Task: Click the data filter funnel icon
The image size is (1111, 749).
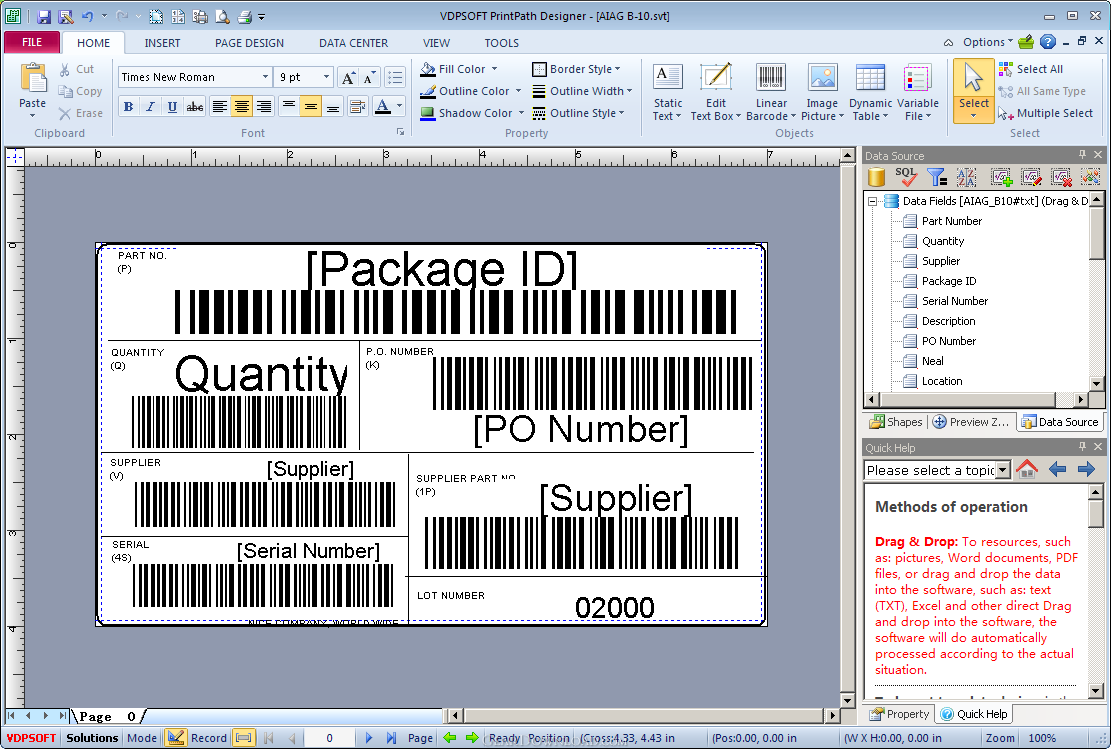Action: [x=937, y=176]
